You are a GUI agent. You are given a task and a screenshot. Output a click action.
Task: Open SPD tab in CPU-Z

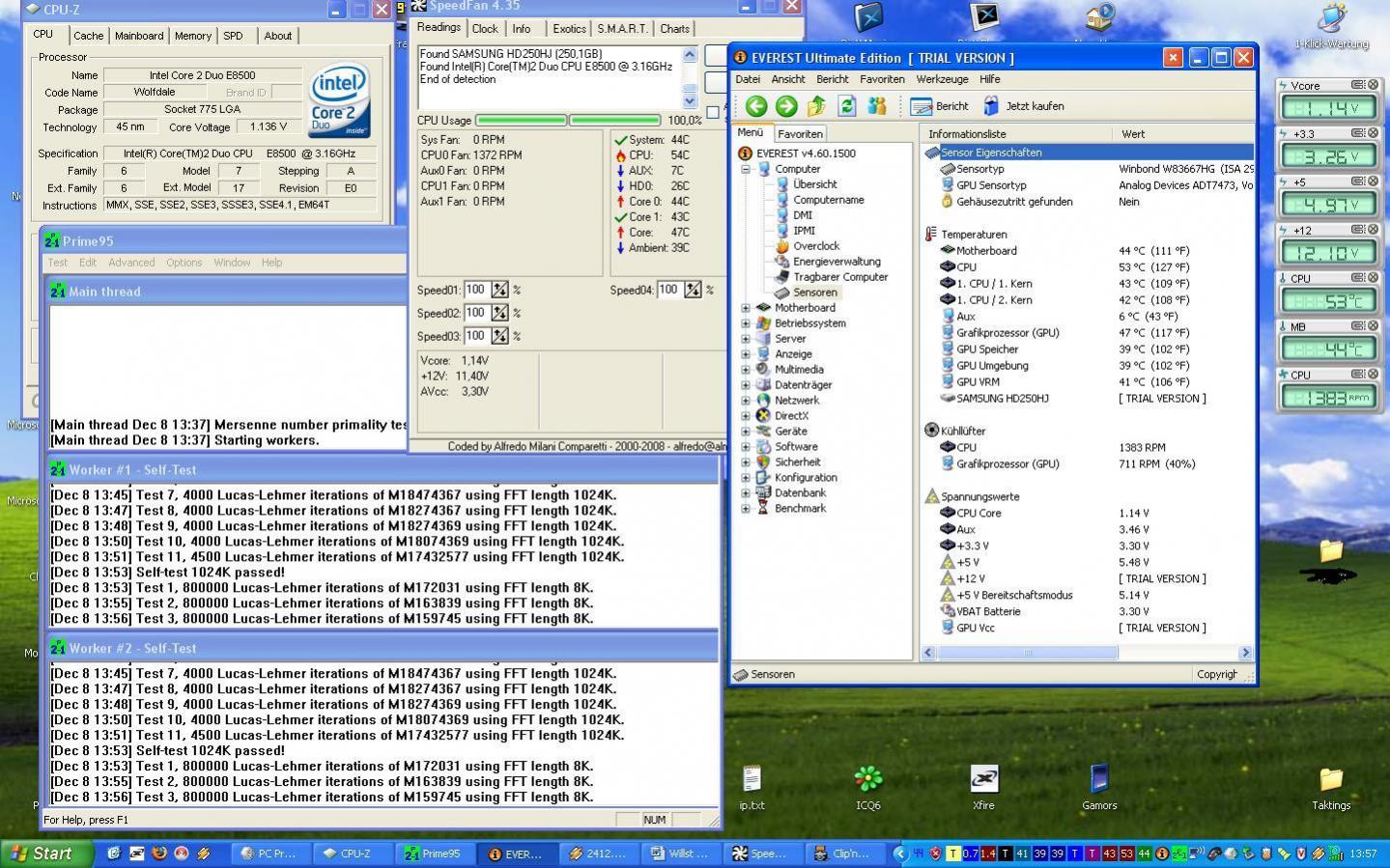pyautogui.click(x=233, y=36)
